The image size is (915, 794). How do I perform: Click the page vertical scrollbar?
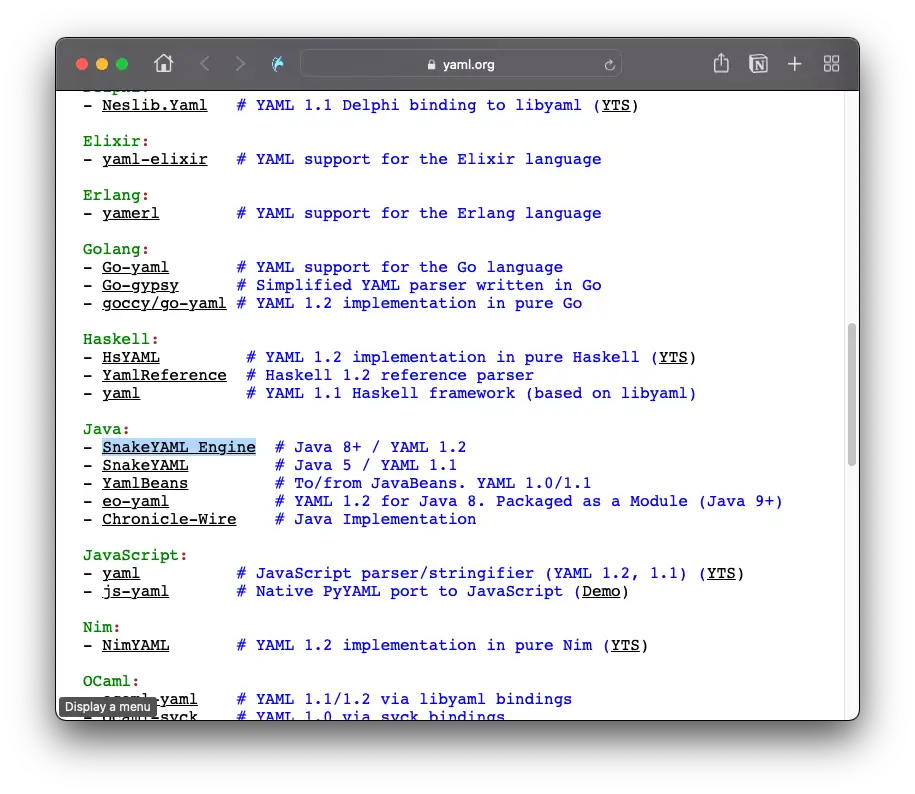(x=851, y=394)
